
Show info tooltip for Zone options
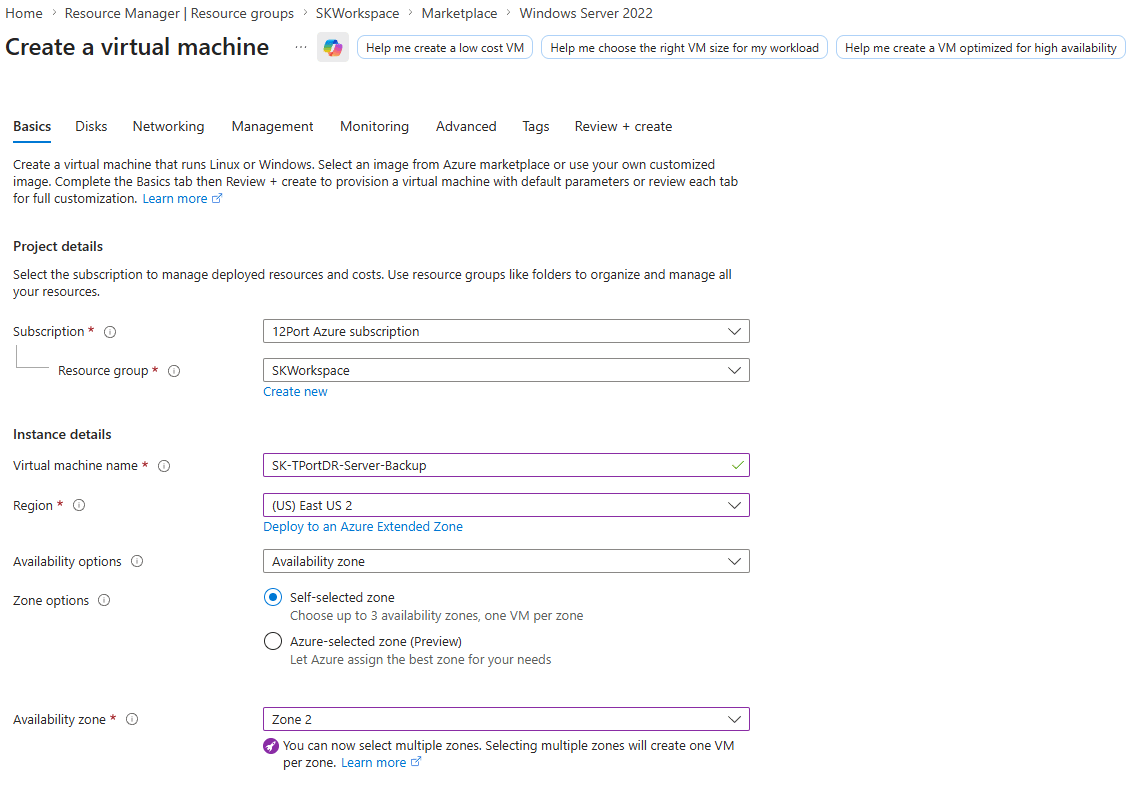(x=104, y=600)
